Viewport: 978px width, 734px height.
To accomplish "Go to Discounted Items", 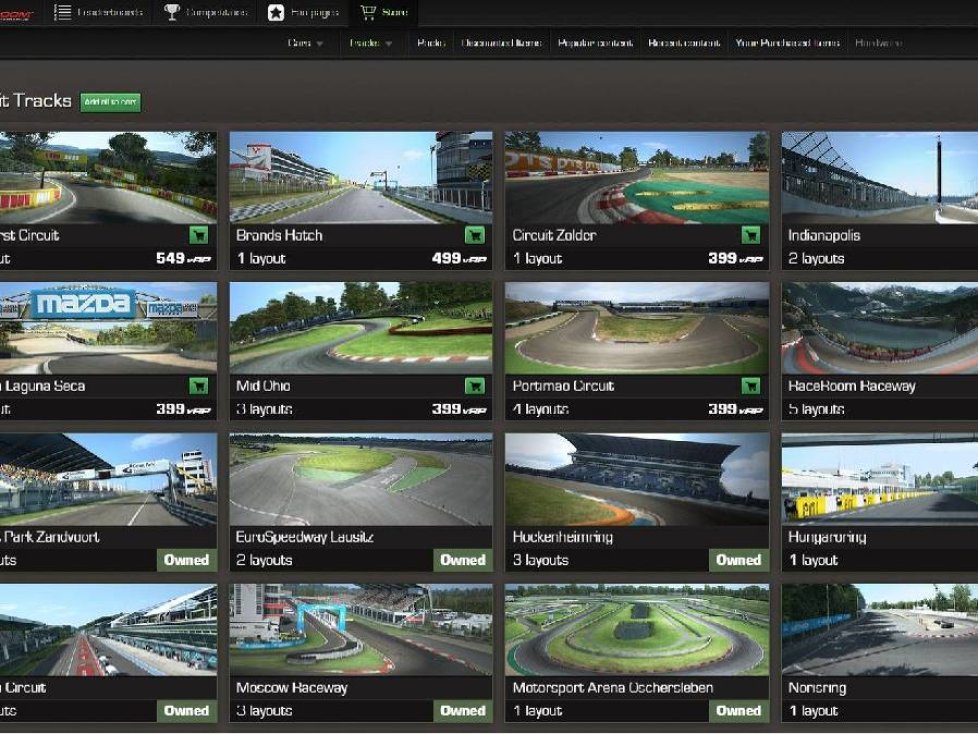I will coord(501,43).
